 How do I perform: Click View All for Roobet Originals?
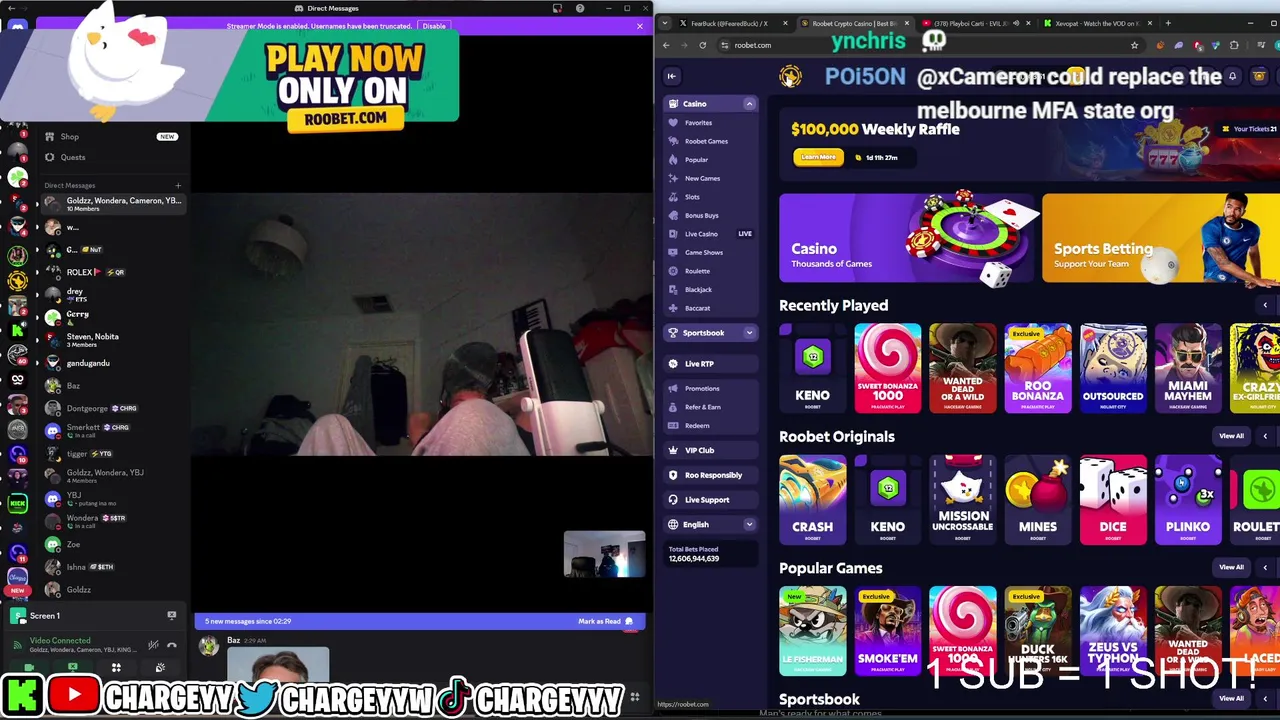tap(1231, 436)
